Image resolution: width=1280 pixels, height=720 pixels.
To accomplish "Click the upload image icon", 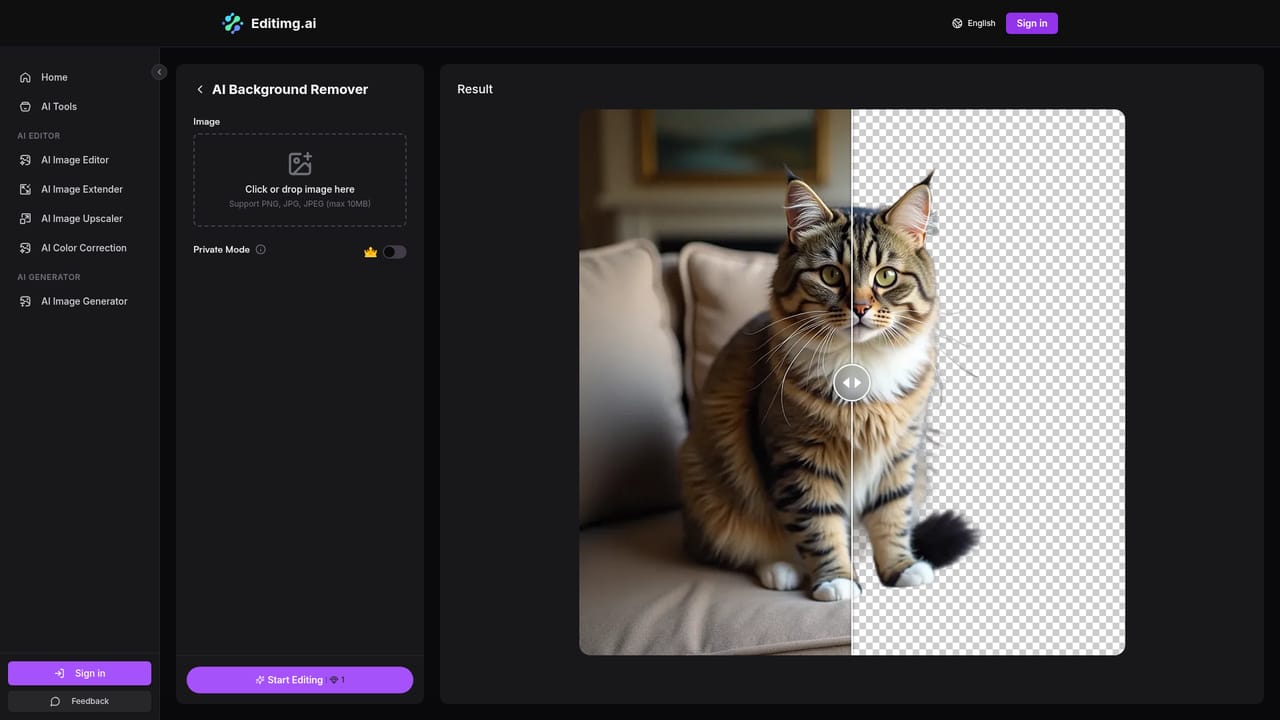I will point(300,164).
